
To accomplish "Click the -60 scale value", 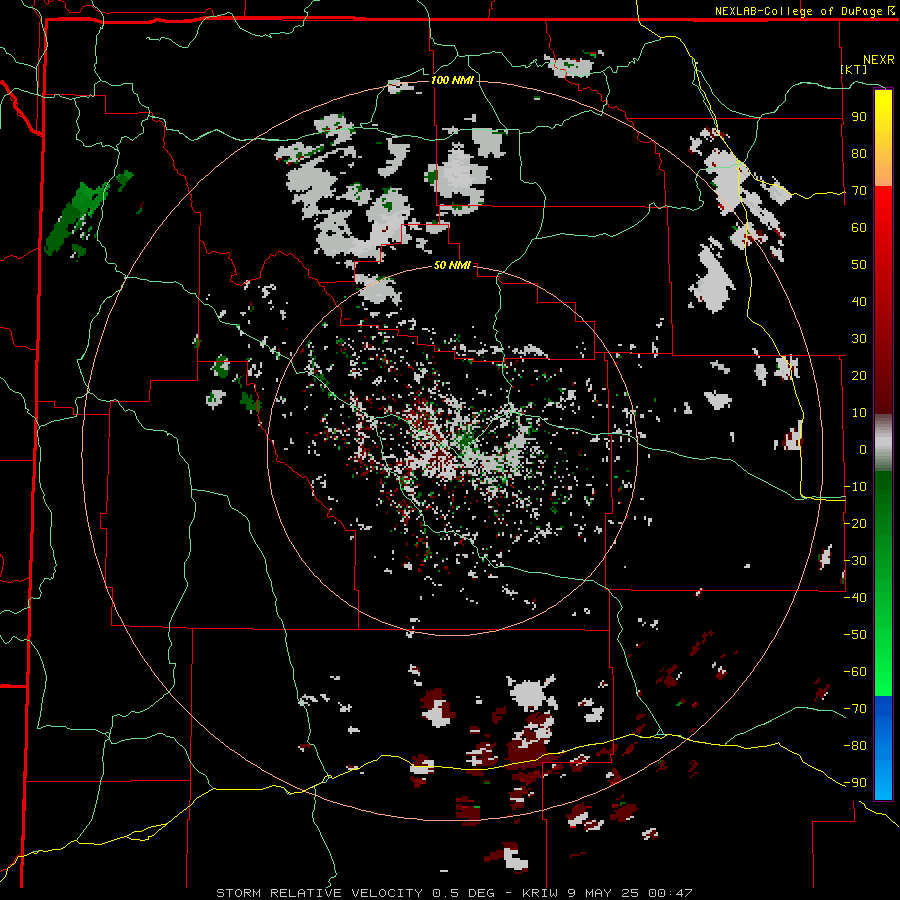I will point(855,672).
